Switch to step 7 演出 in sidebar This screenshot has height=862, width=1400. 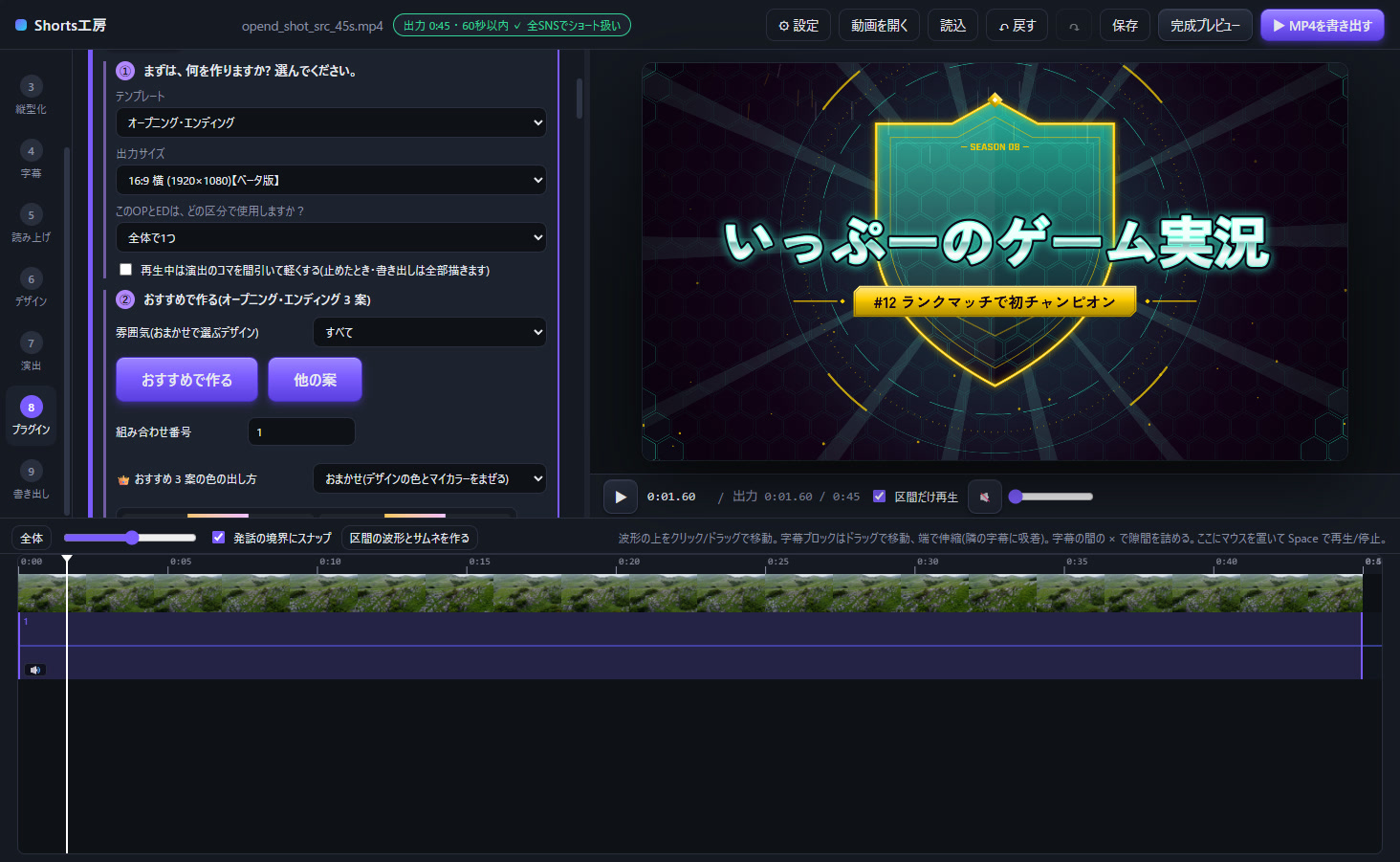(31, 352)
